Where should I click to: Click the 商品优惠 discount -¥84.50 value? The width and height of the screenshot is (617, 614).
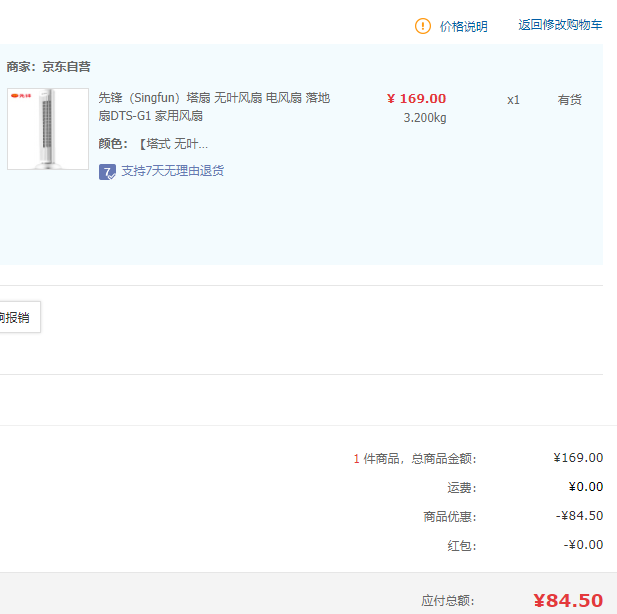[579, 516]
